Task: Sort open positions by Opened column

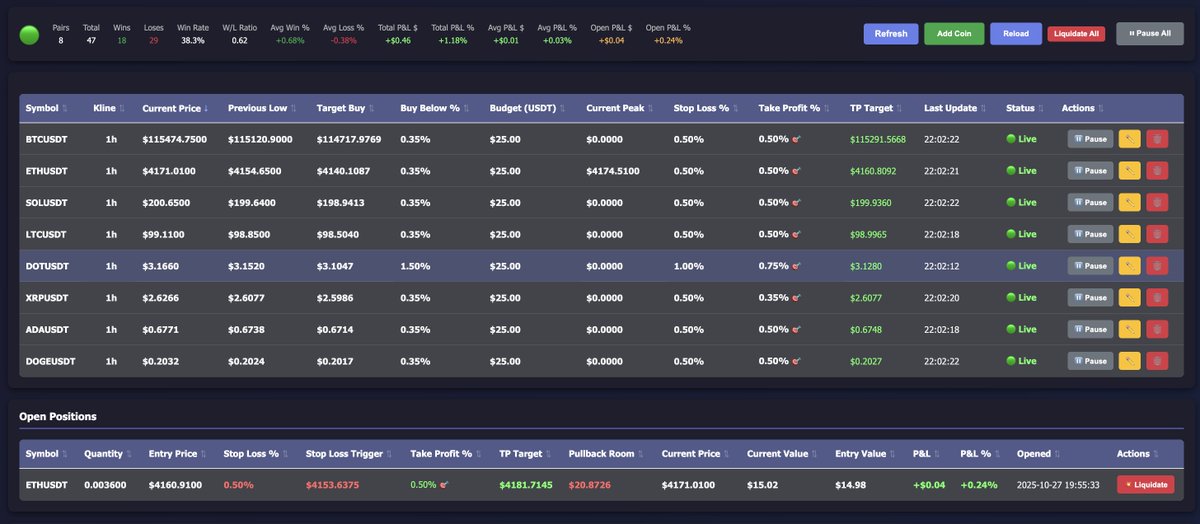Action: pos(1038,453)
